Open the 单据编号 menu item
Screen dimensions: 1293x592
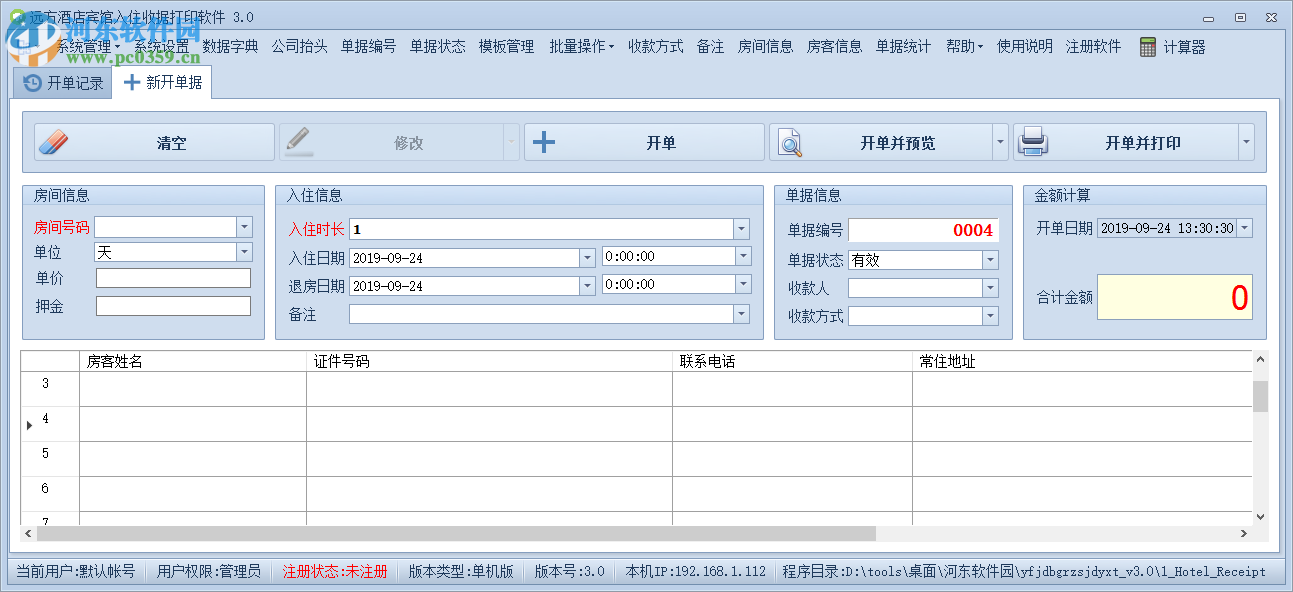tap(368, 46)
